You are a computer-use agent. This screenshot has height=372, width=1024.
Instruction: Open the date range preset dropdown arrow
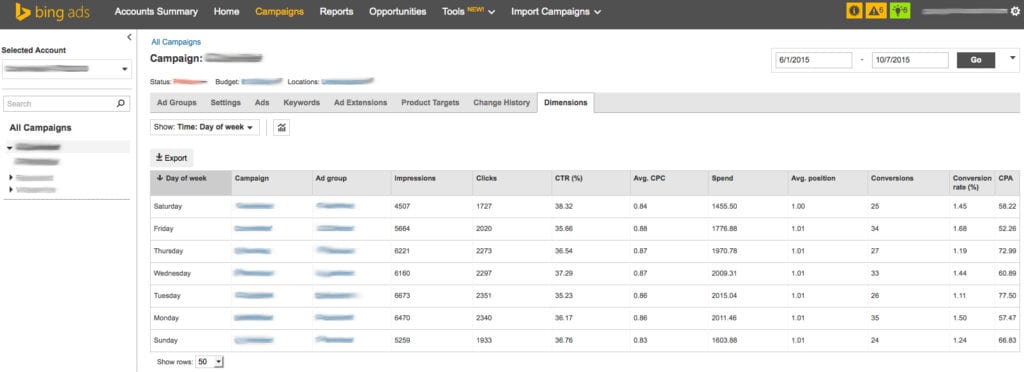click(1012, 57)
